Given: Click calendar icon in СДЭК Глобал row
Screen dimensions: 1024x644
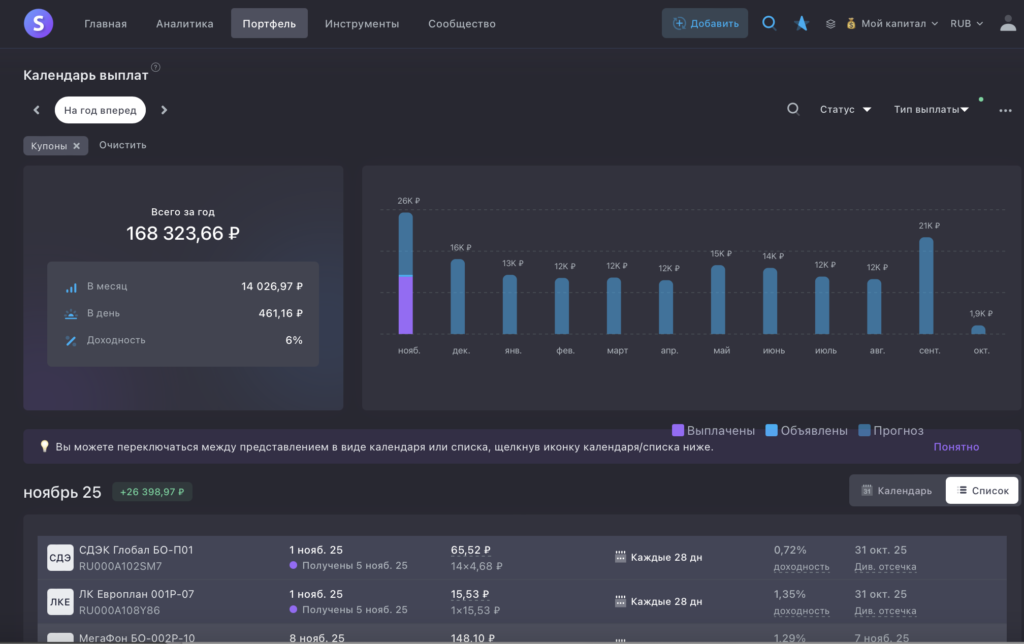Looking at the screenshot, I should 620,556.
